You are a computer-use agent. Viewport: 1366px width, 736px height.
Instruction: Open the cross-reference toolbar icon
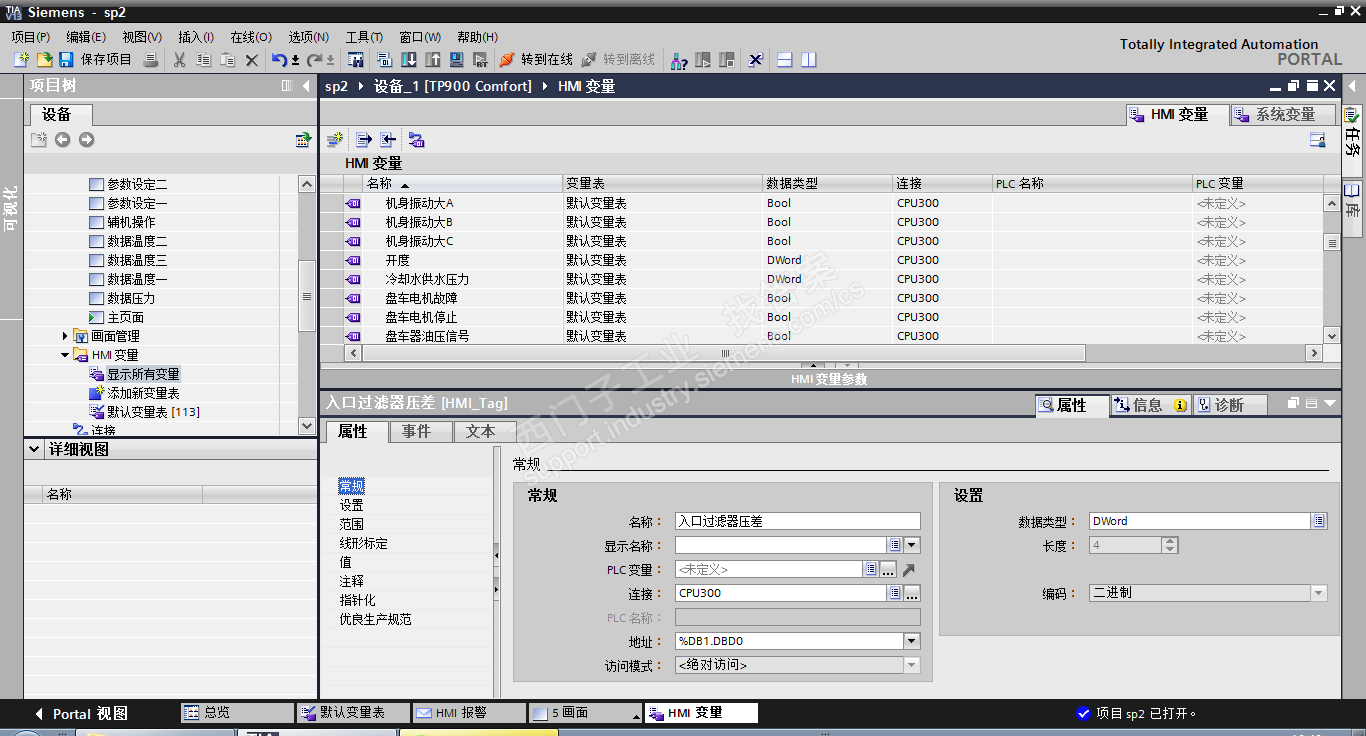point(756,60)
